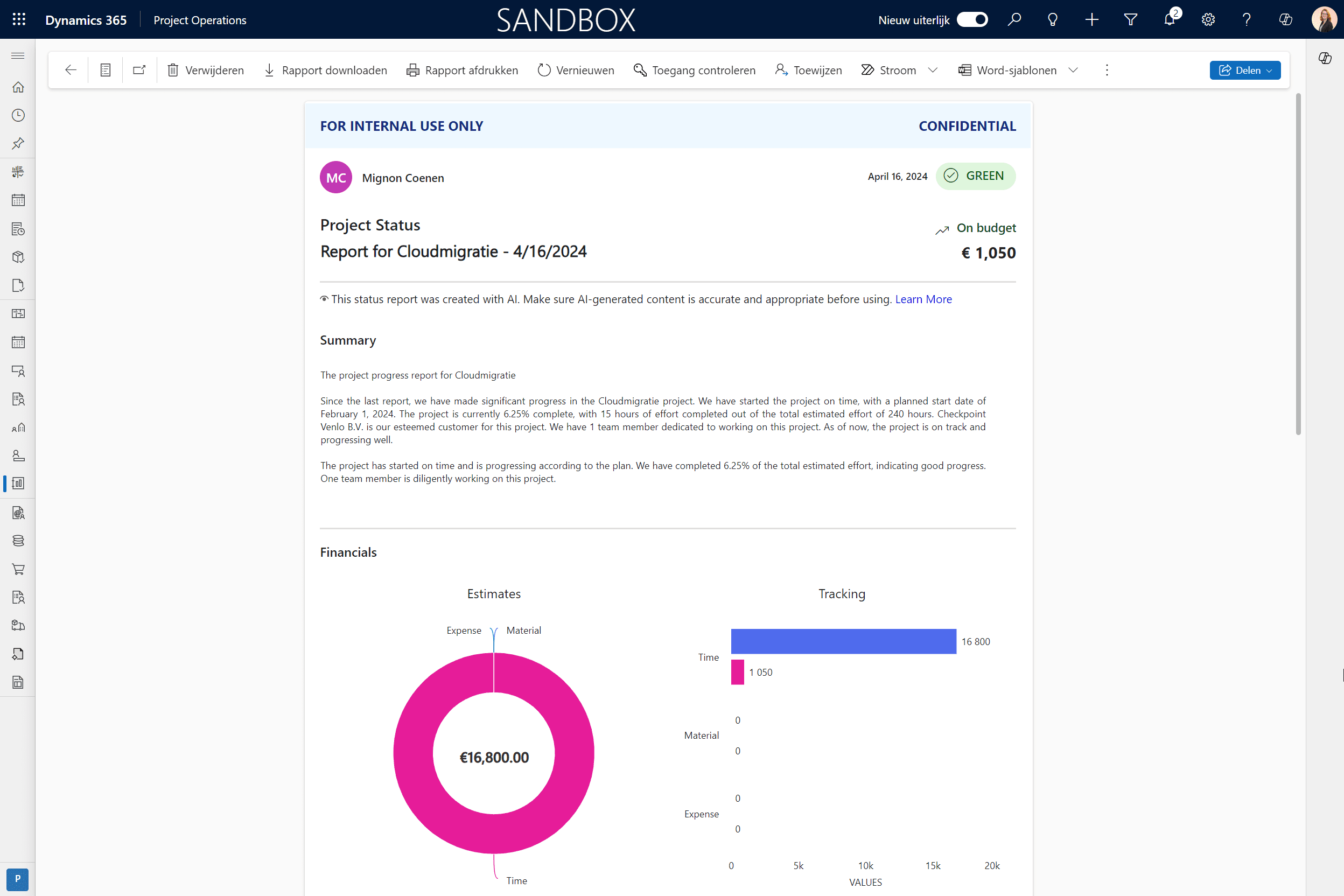
Task: Click the plus quick create icon
Action: tap(1091, 20)
